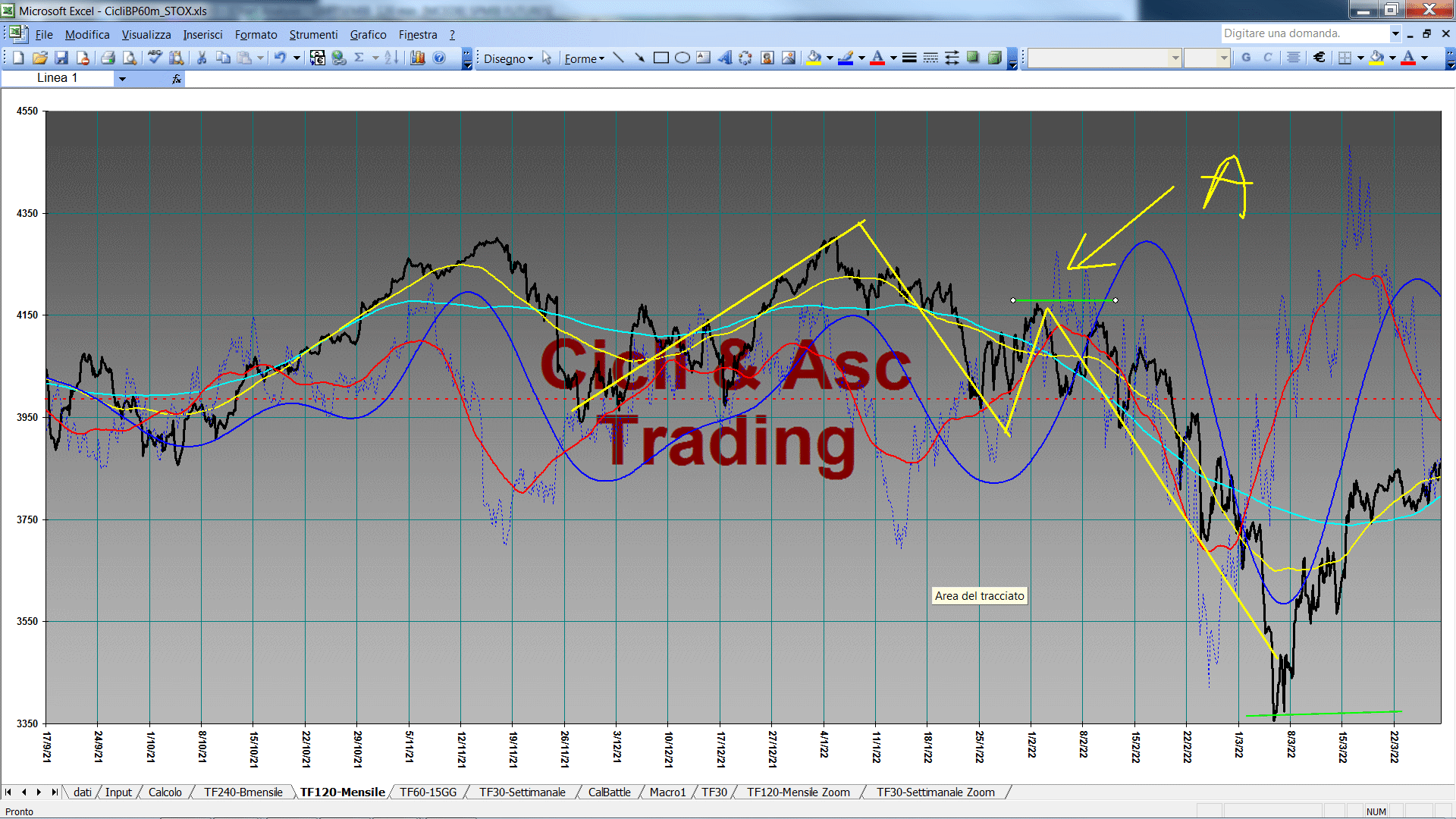
Task: Open the Borders dropdown arrow
Action: [1361, 58]
